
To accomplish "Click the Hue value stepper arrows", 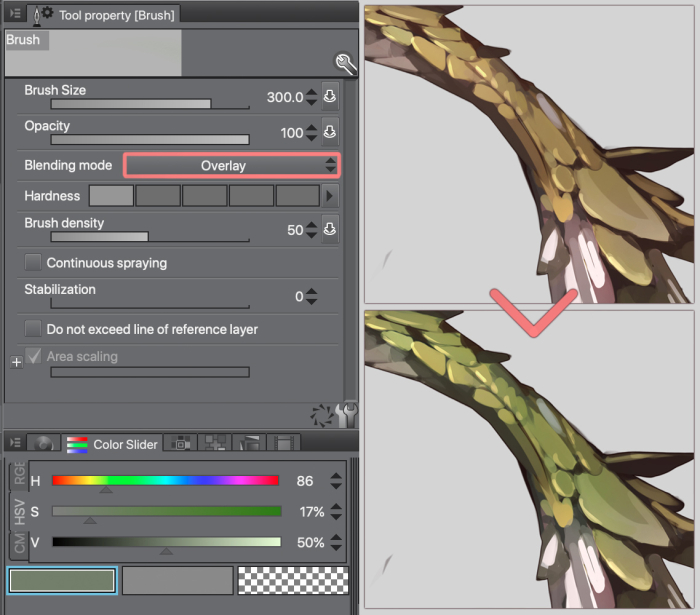I will (x=336, y=481).
